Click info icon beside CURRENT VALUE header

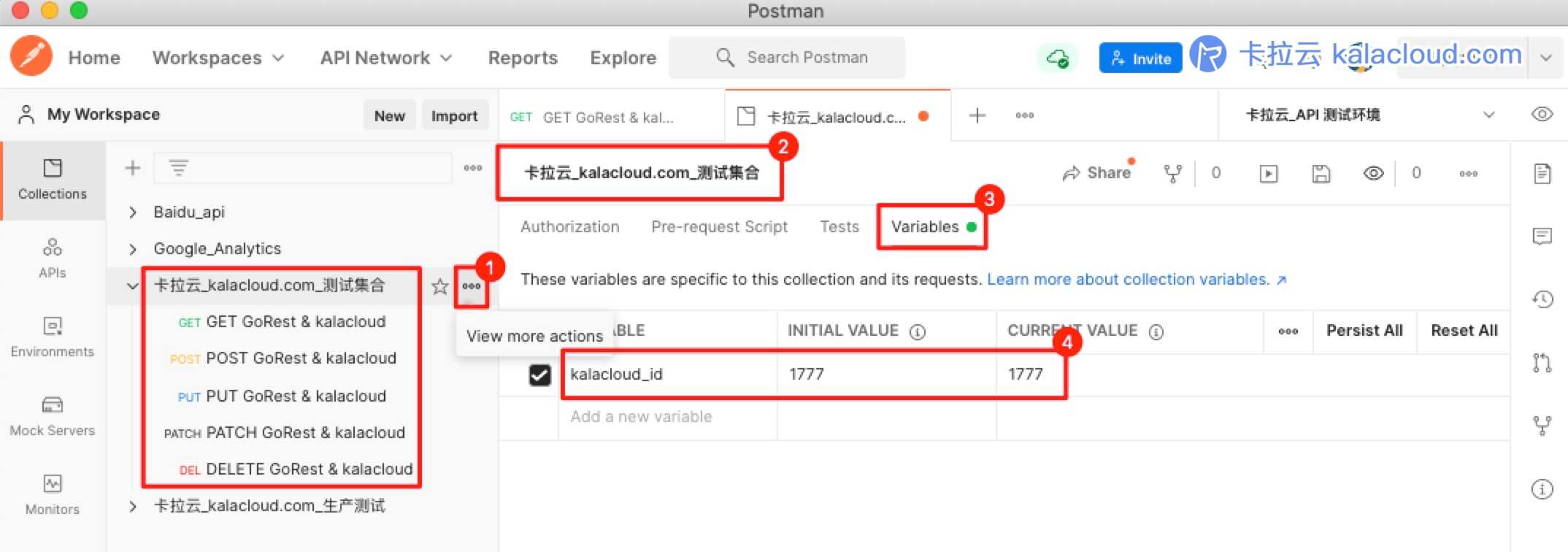point(1156,331)
